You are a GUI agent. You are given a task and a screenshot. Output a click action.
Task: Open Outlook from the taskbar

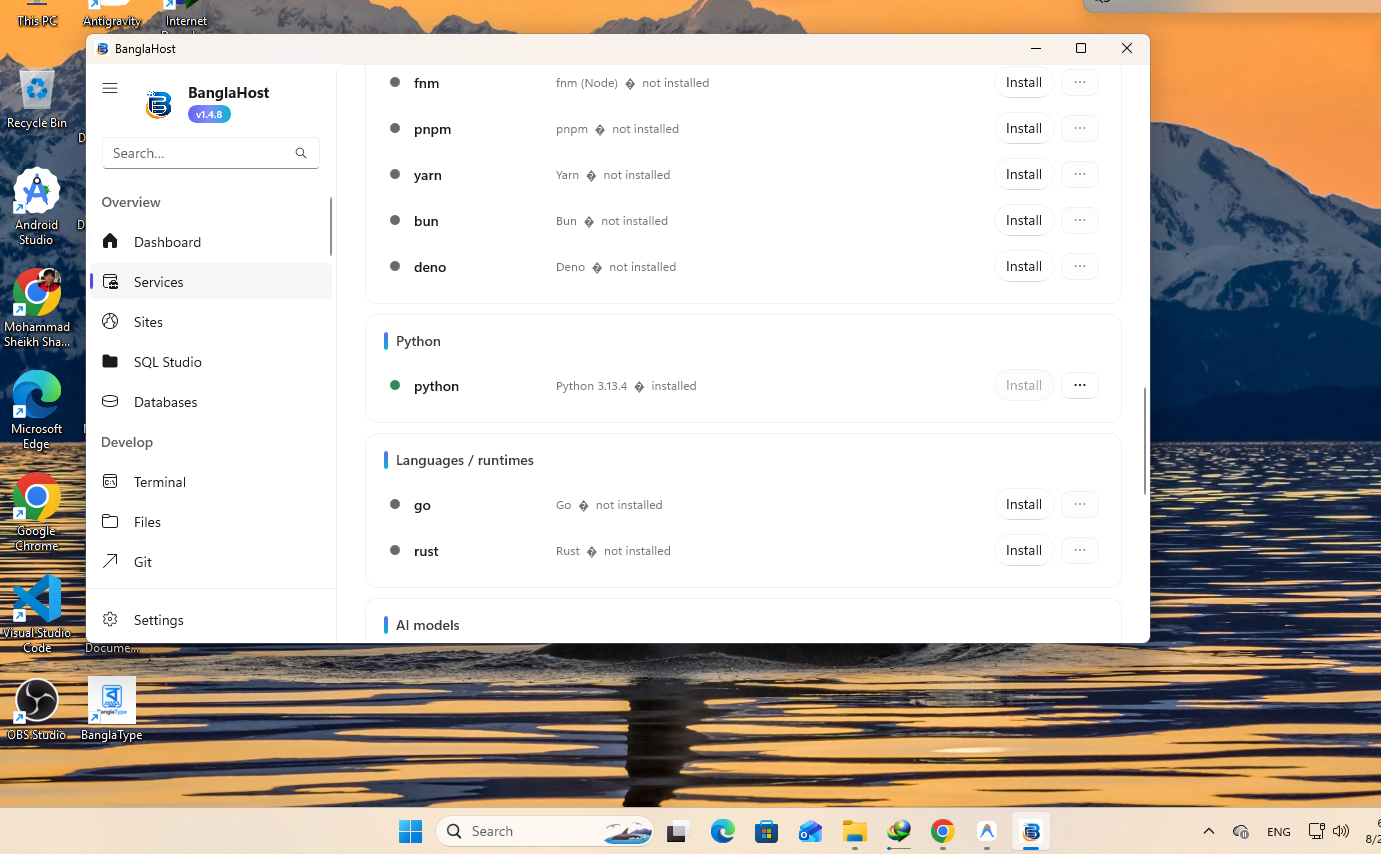(810, 831)
